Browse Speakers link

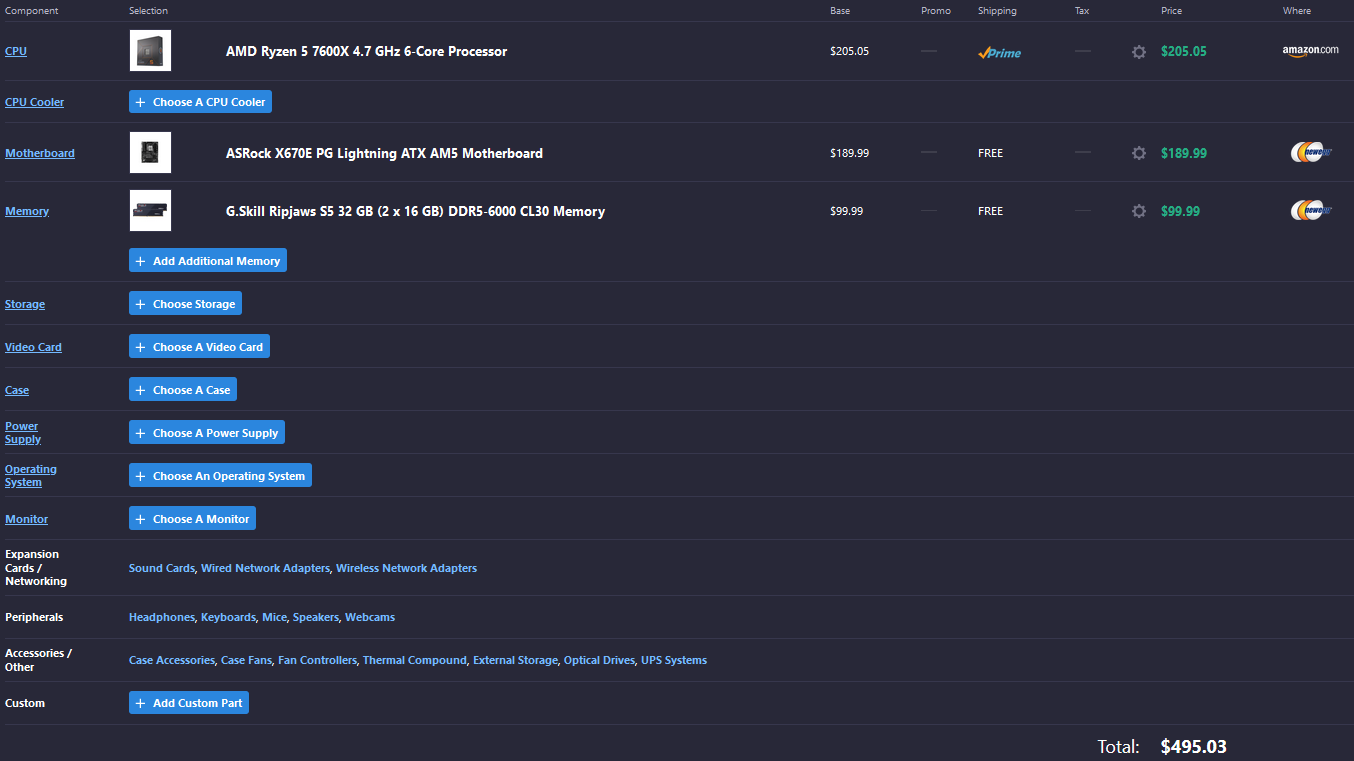click(x=316, y=617)
